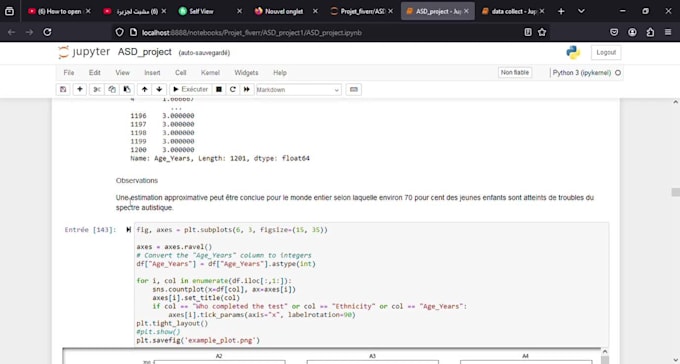Viewport: 680px width, 364px height.
Task: Restart and run all fast-forward icon
Action: tap(247, 89)
